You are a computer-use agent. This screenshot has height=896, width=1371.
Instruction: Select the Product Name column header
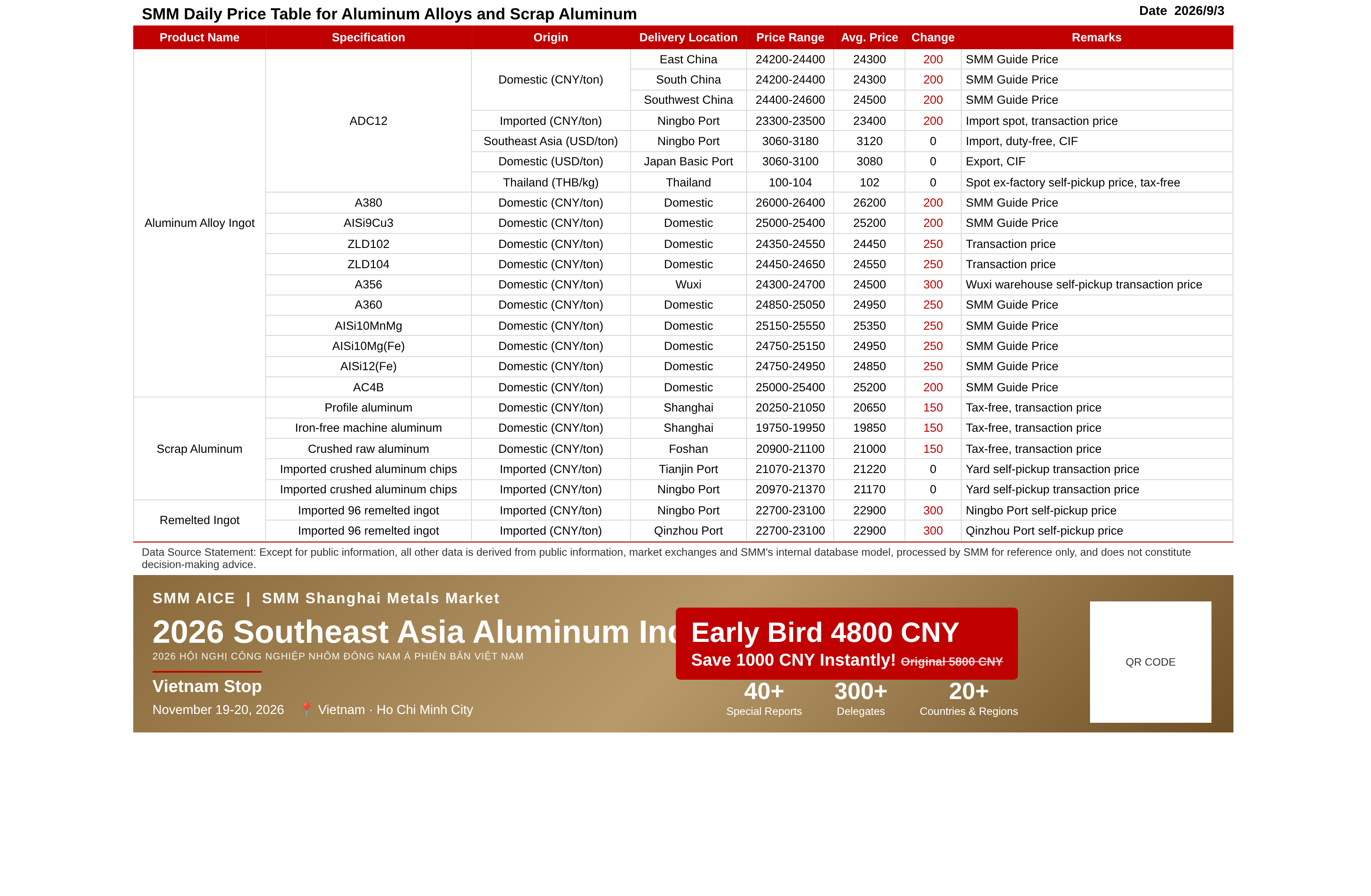click(x=199, y=37)
